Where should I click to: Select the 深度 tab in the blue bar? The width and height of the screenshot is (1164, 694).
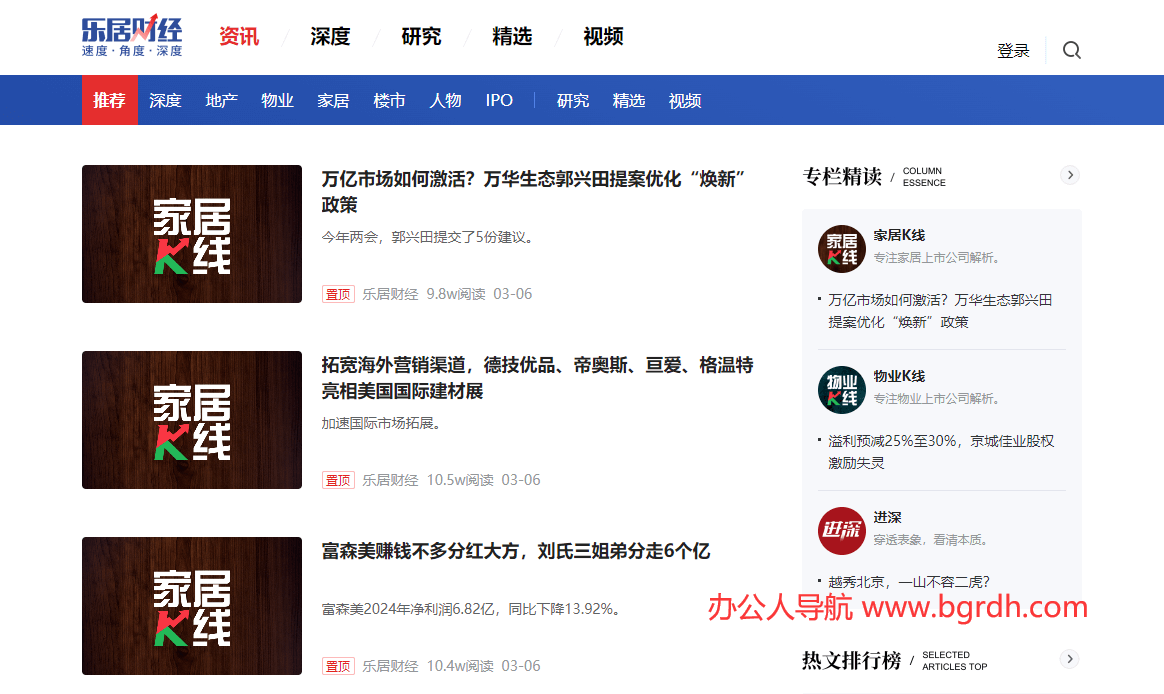pyautogui.click(x=165, y=100)
